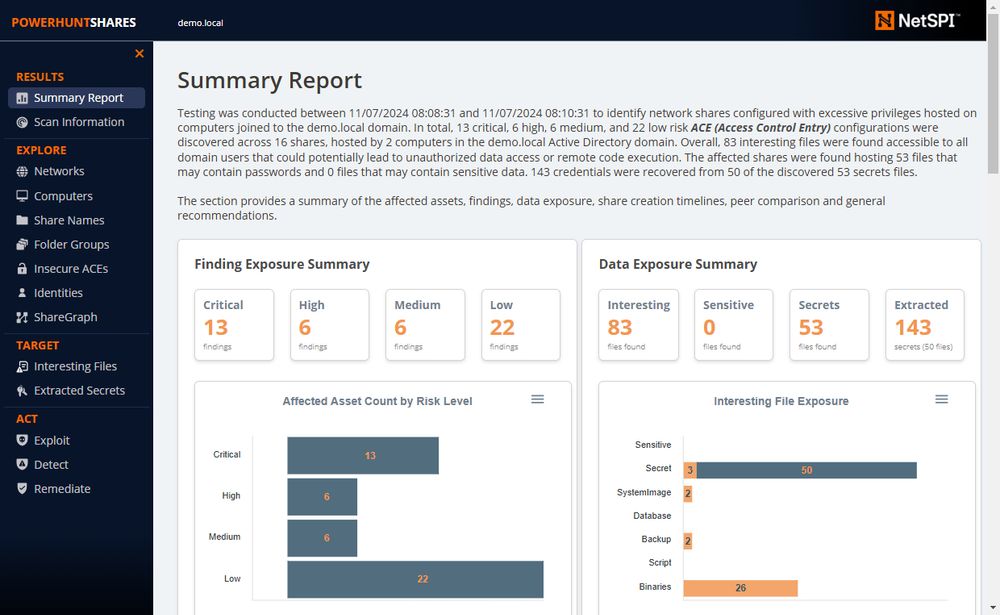Click the High bar in risk chart
The height and width of the screenshot is (615, 1000).
(322, 496)
